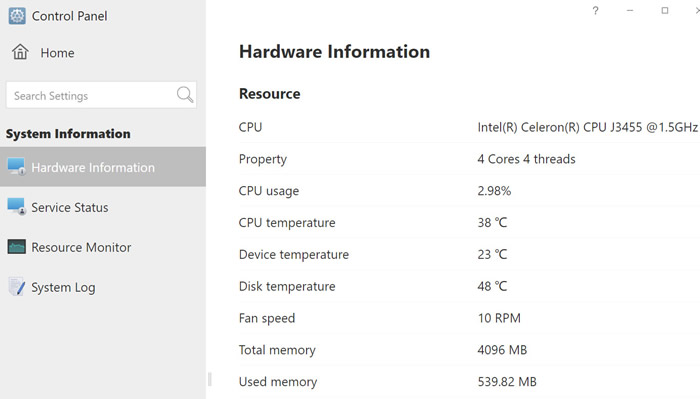The height and width of the screenshot is (399, 700).
Task: Click the Hardware Information monitor icon
Action: pos(17,166)
